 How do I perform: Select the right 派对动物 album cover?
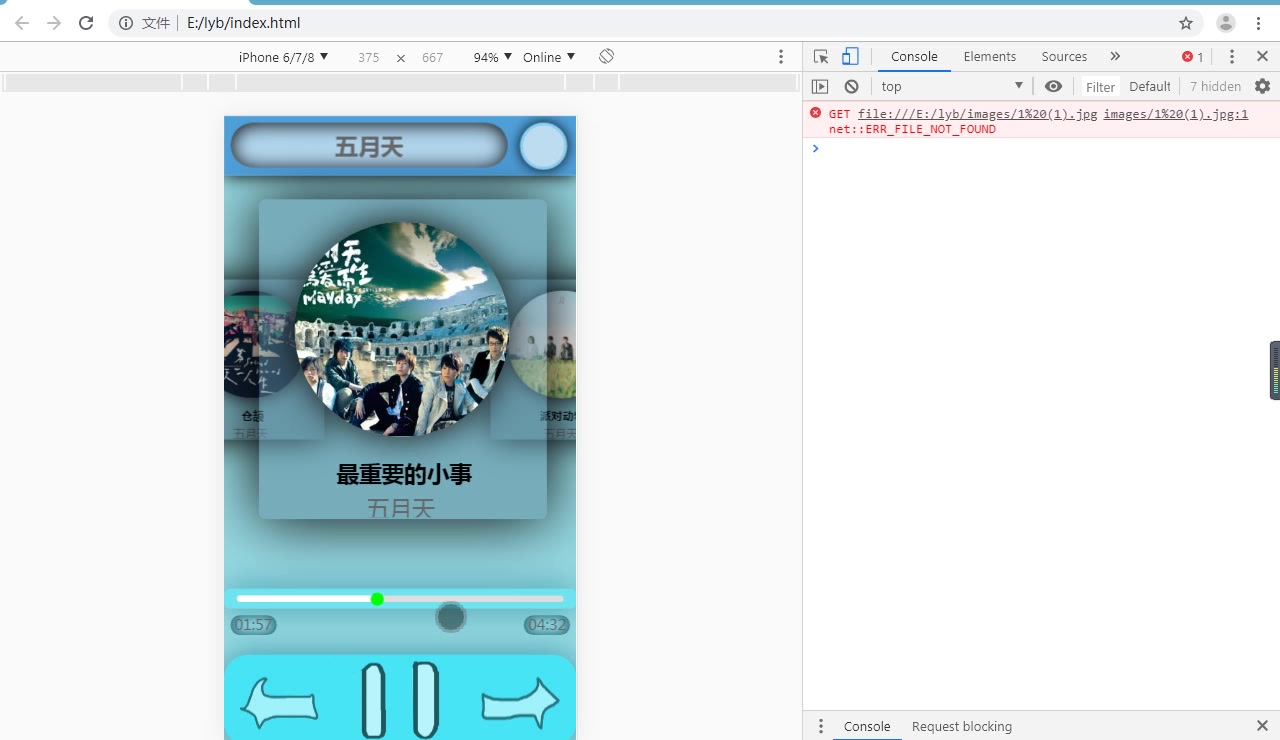click(x=544, y=344)
